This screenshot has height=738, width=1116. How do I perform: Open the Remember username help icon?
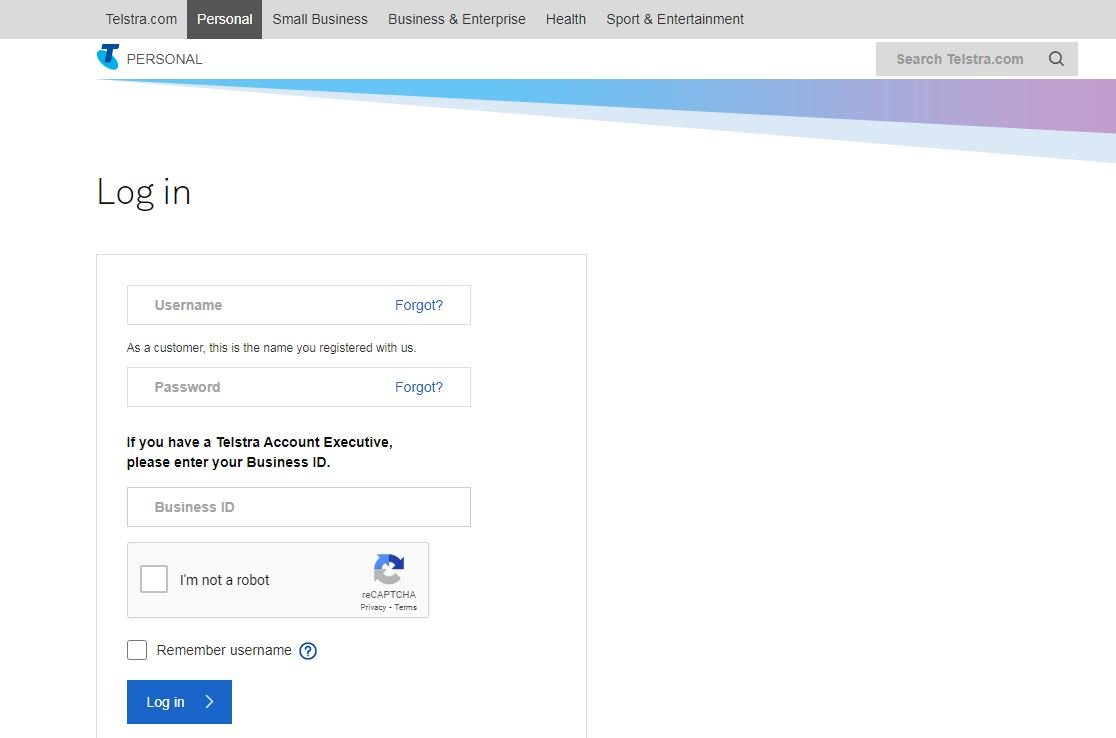click(x=308, y=651)
